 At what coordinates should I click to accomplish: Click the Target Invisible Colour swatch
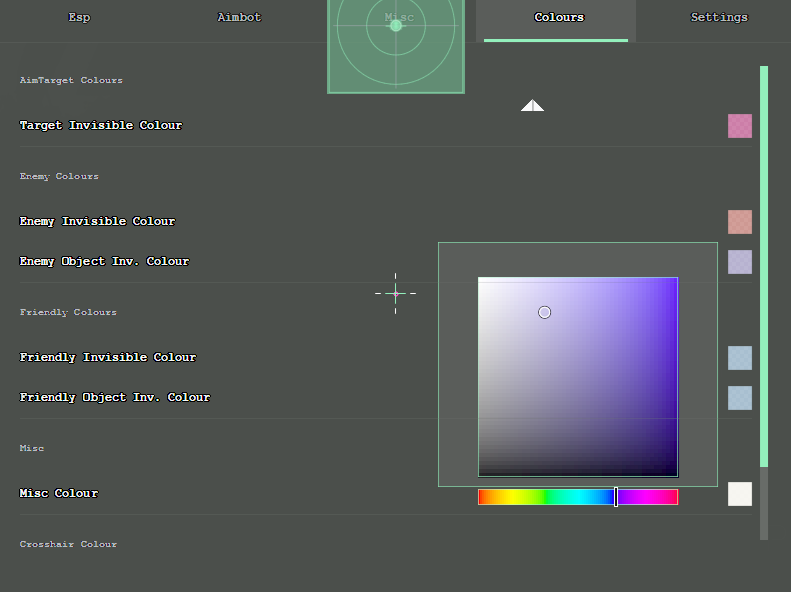point(740,126)
